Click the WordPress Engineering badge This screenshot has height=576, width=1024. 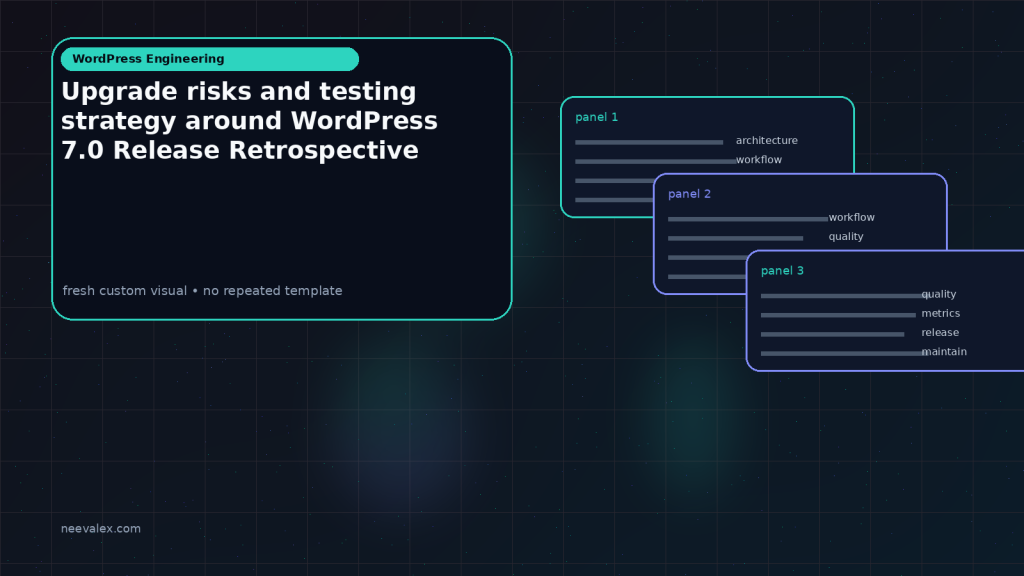pyautogui.click(x=210, y=59)
